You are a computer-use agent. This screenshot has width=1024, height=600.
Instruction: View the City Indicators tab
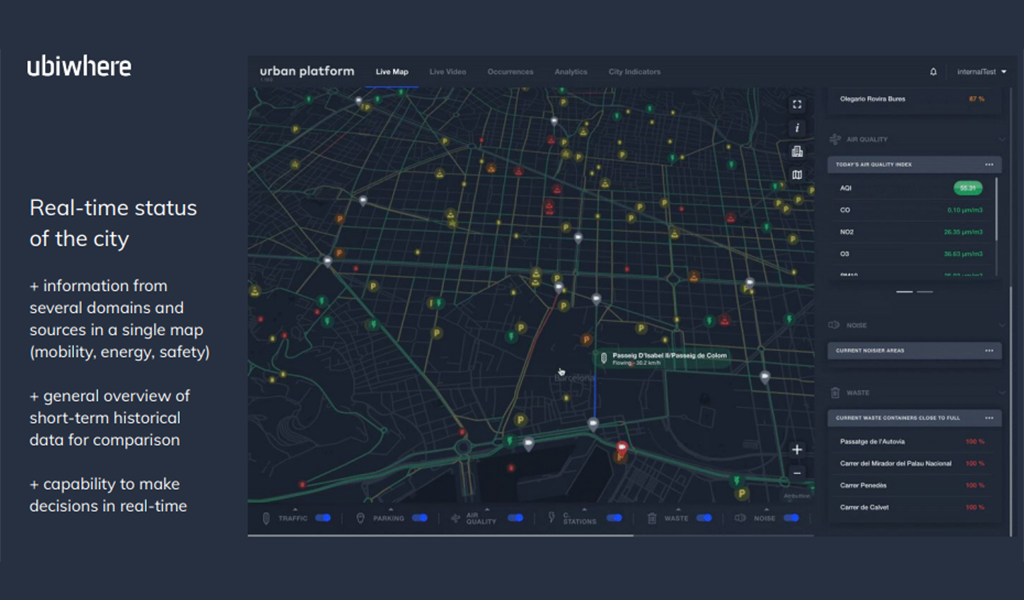pos(634,72)
